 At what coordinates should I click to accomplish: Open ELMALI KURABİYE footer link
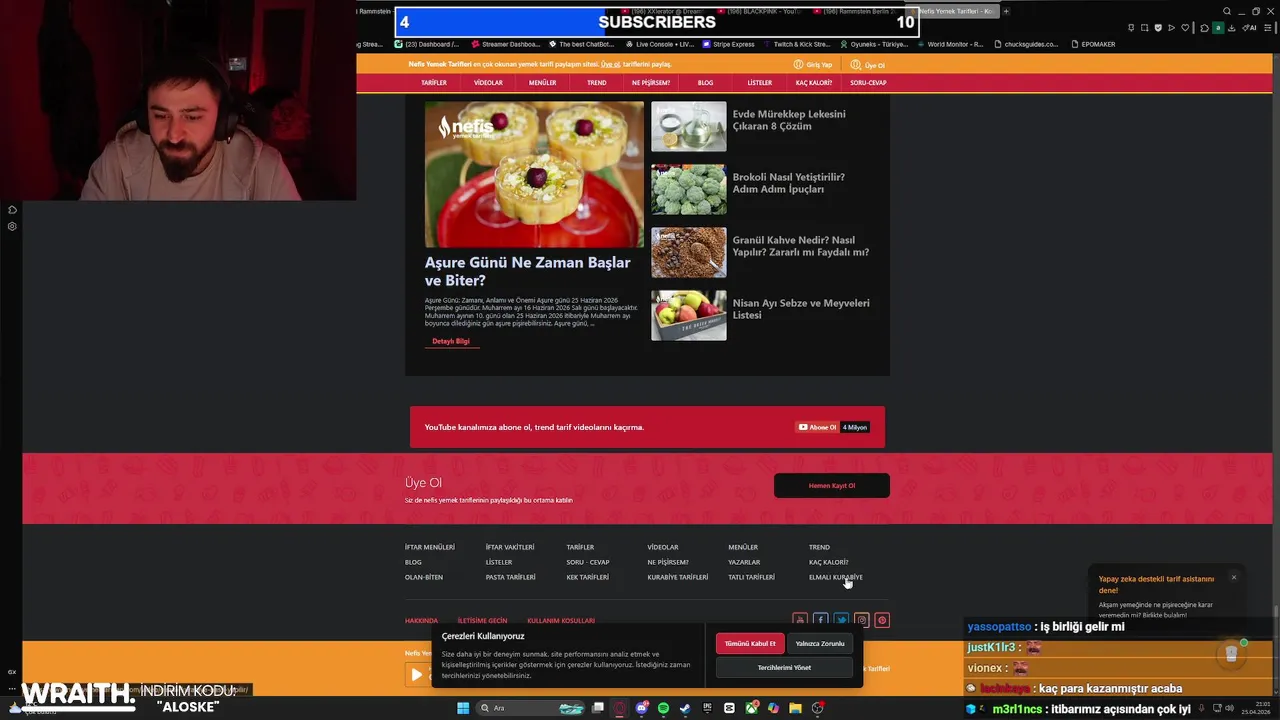pos(835,577)
